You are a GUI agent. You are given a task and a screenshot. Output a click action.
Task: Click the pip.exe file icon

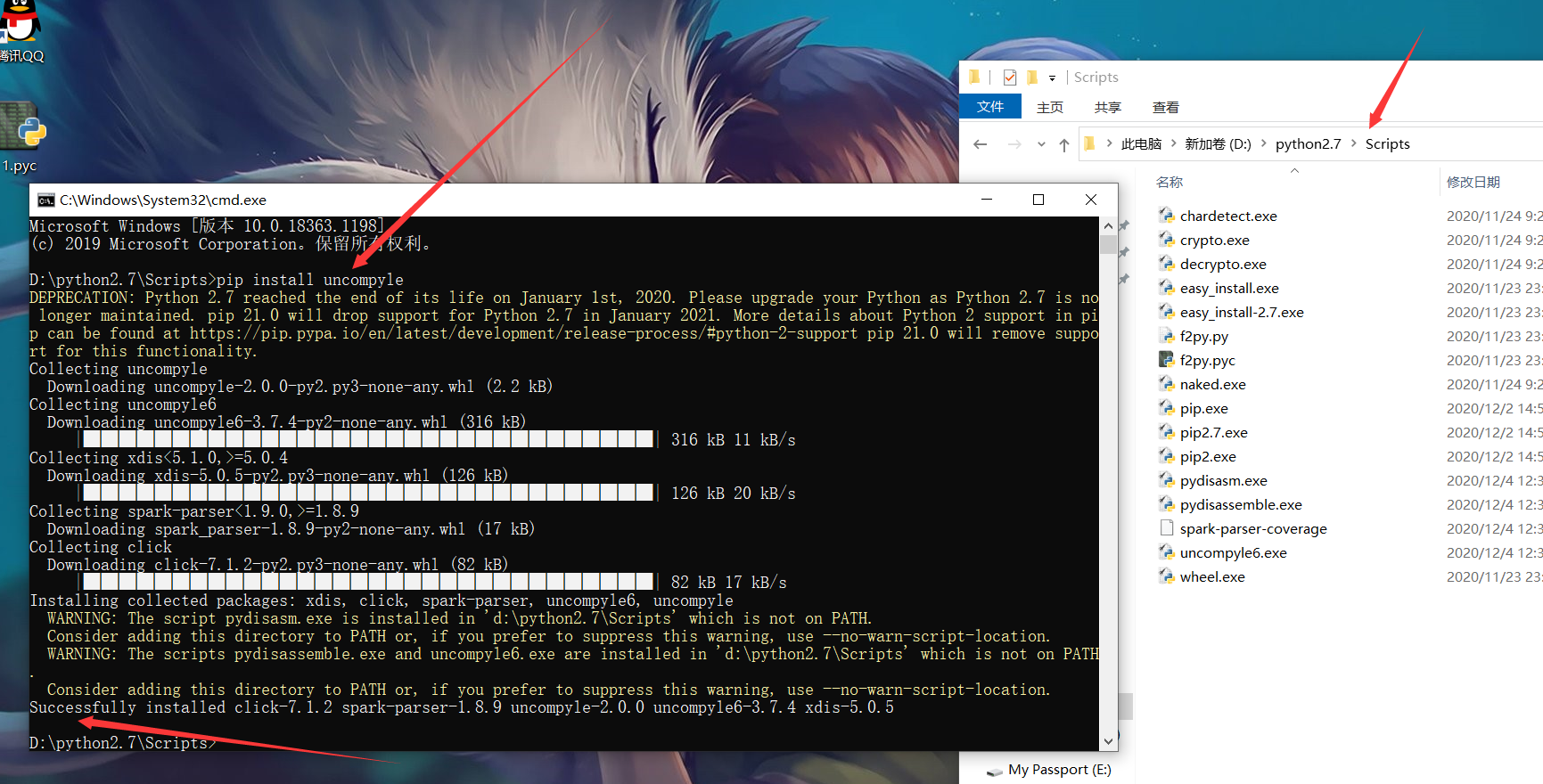click(x=1166, y=408)
